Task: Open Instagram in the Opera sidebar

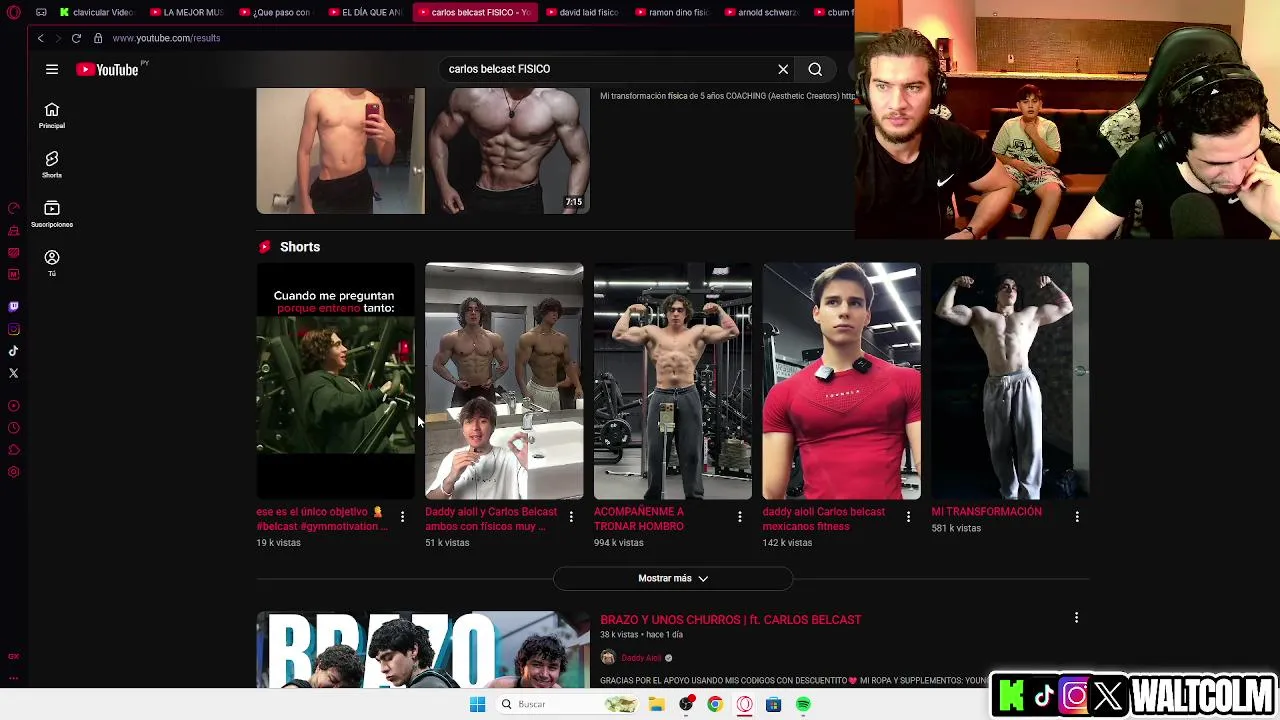Action: click(x=13, y=329)
